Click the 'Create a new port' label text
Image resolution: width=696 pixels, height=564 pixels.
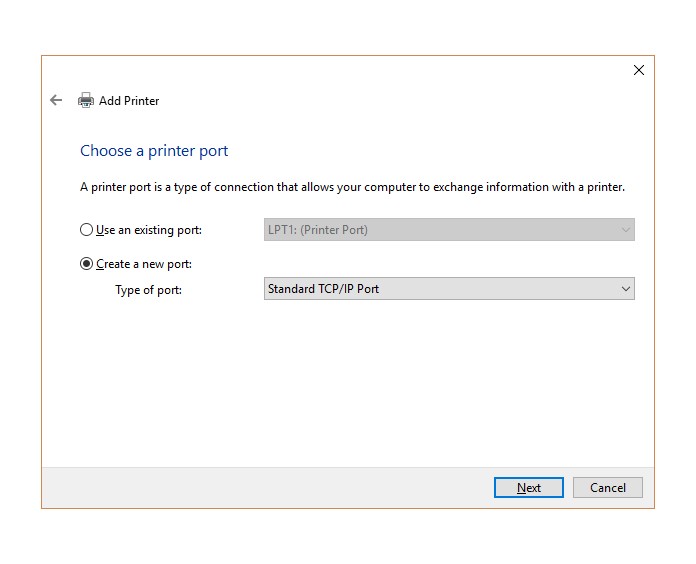(144, 264)
